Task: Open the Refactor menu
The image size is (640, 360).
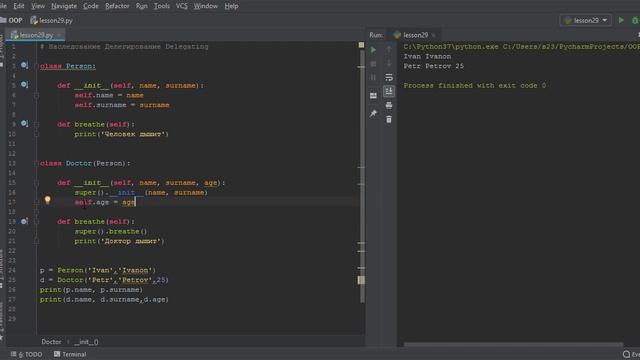Action: click(117, 6)
